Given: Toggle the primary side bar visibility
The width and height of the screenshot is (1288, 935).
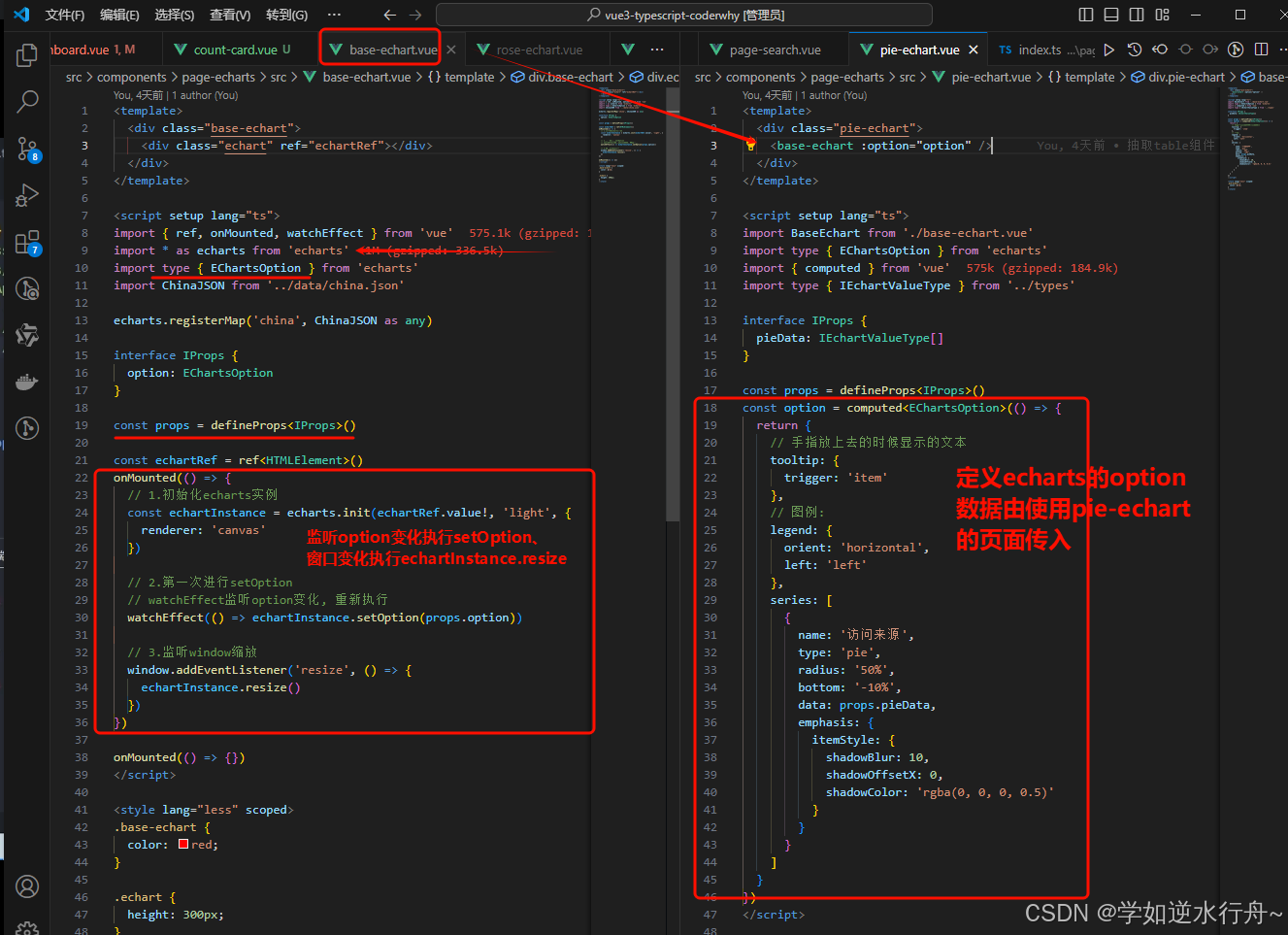Looking at the screenshot, I should (x=1086, y=15).
